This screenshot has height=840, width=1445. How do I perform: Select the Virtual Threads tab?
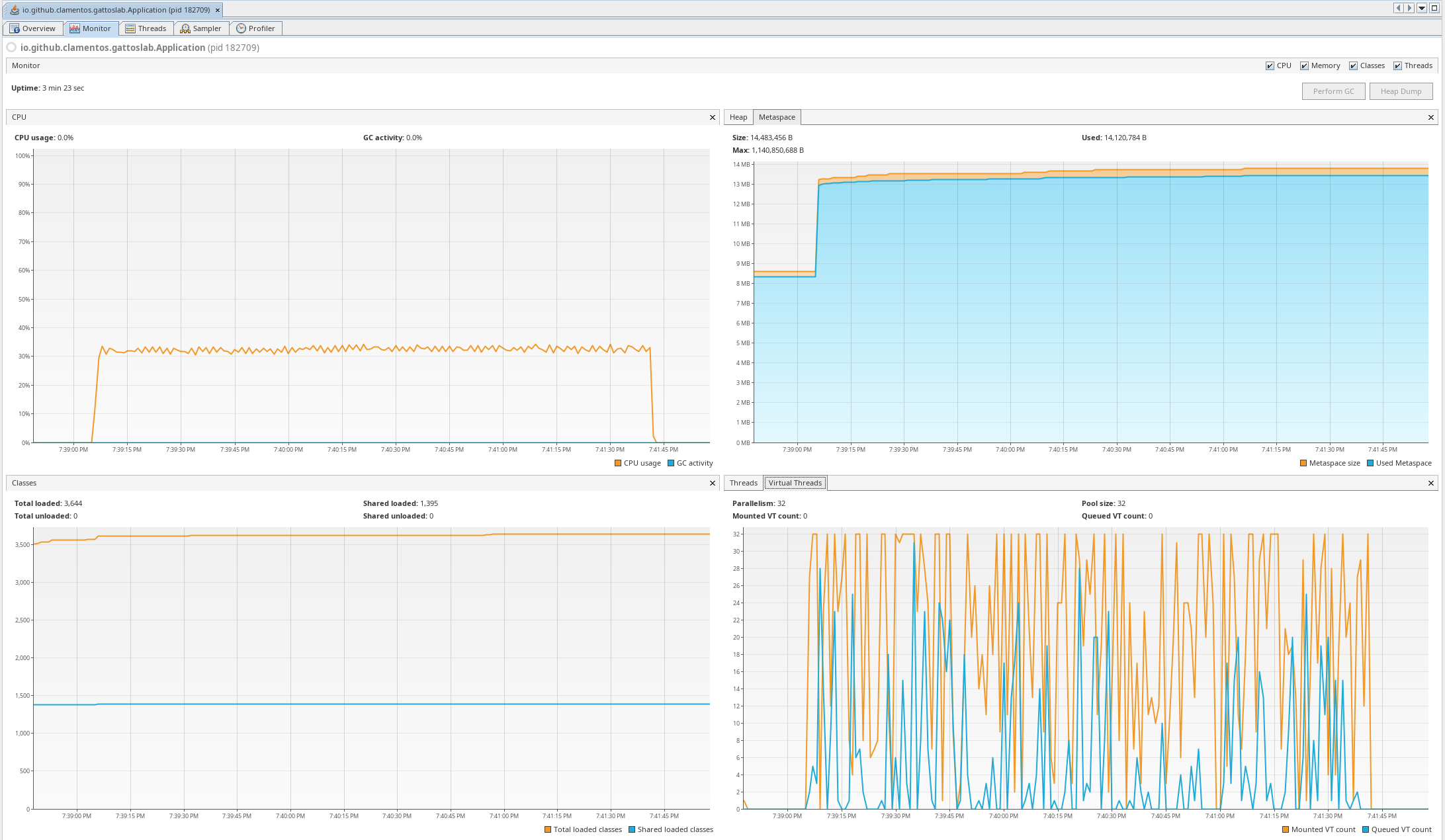[795, 483]
